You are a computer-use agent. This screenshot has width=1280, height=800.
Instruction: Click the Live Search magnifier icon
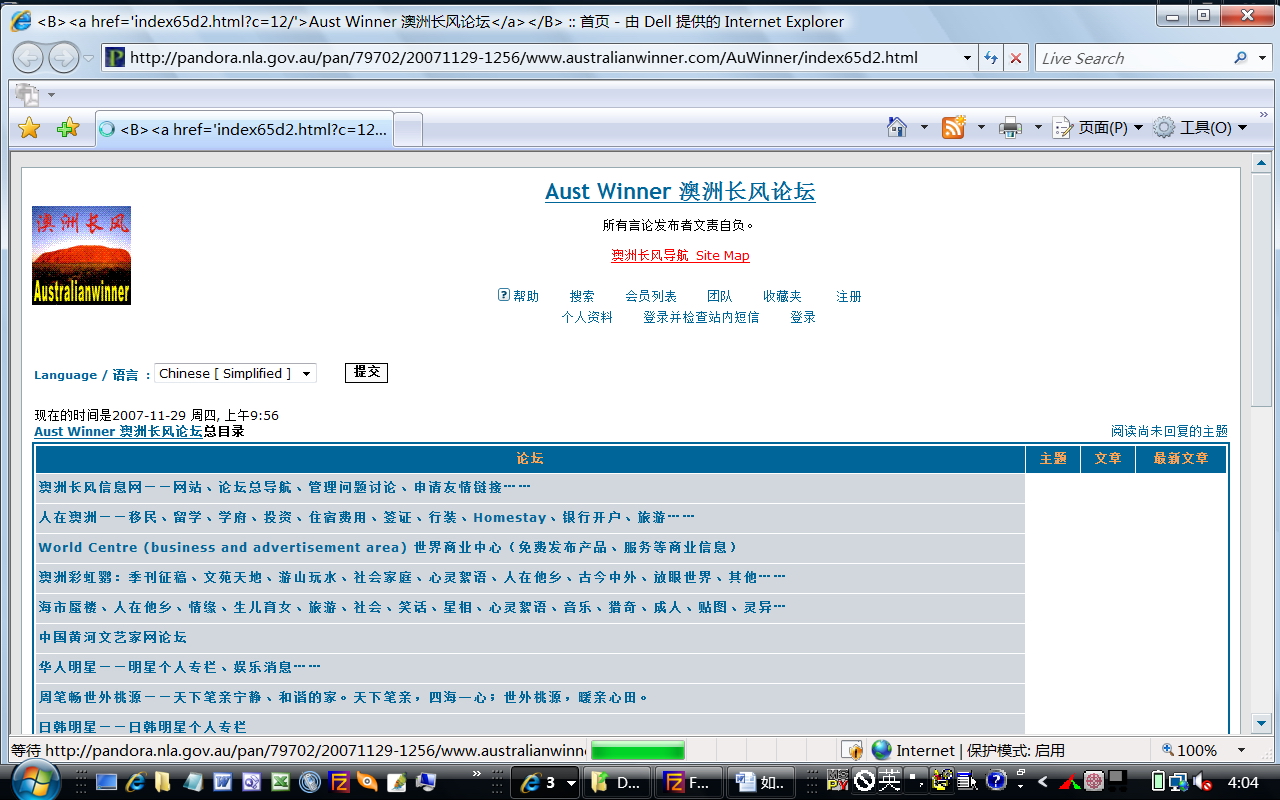[x=1240, y=58]
